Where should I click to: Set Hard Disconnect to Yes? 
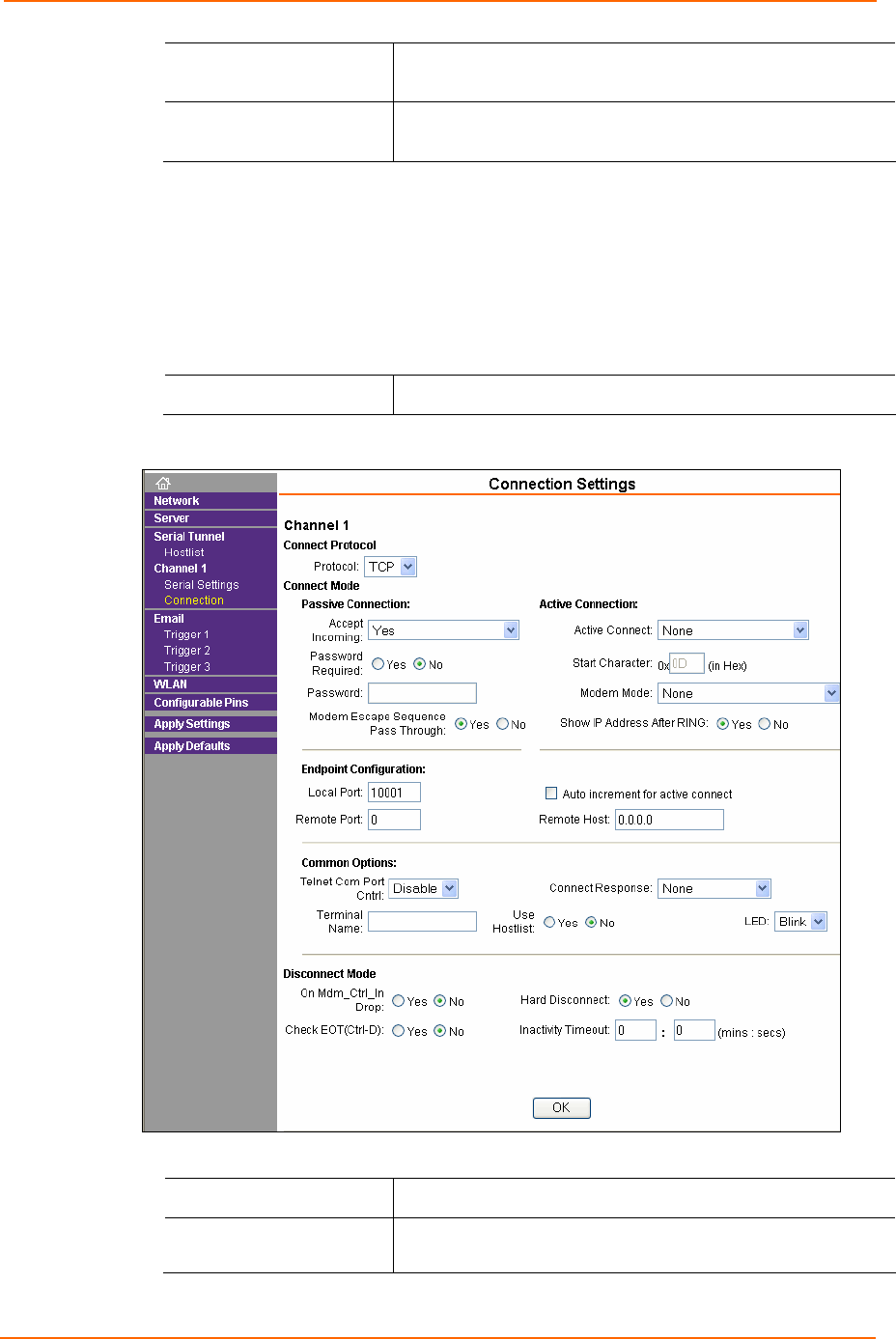point(625,1001)
